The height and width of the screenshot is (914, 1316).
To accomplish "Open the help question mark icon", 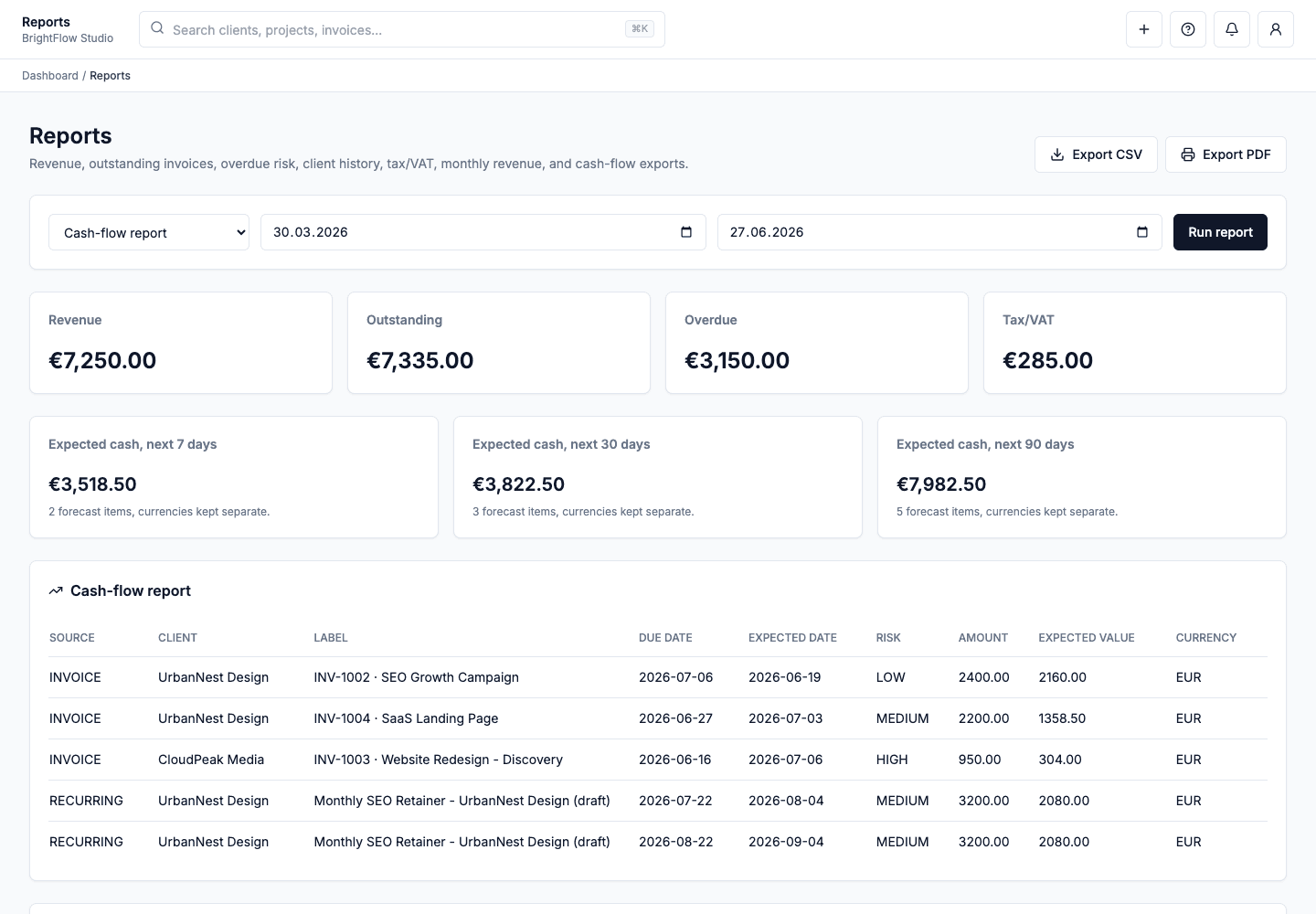I will [1188, 29].
